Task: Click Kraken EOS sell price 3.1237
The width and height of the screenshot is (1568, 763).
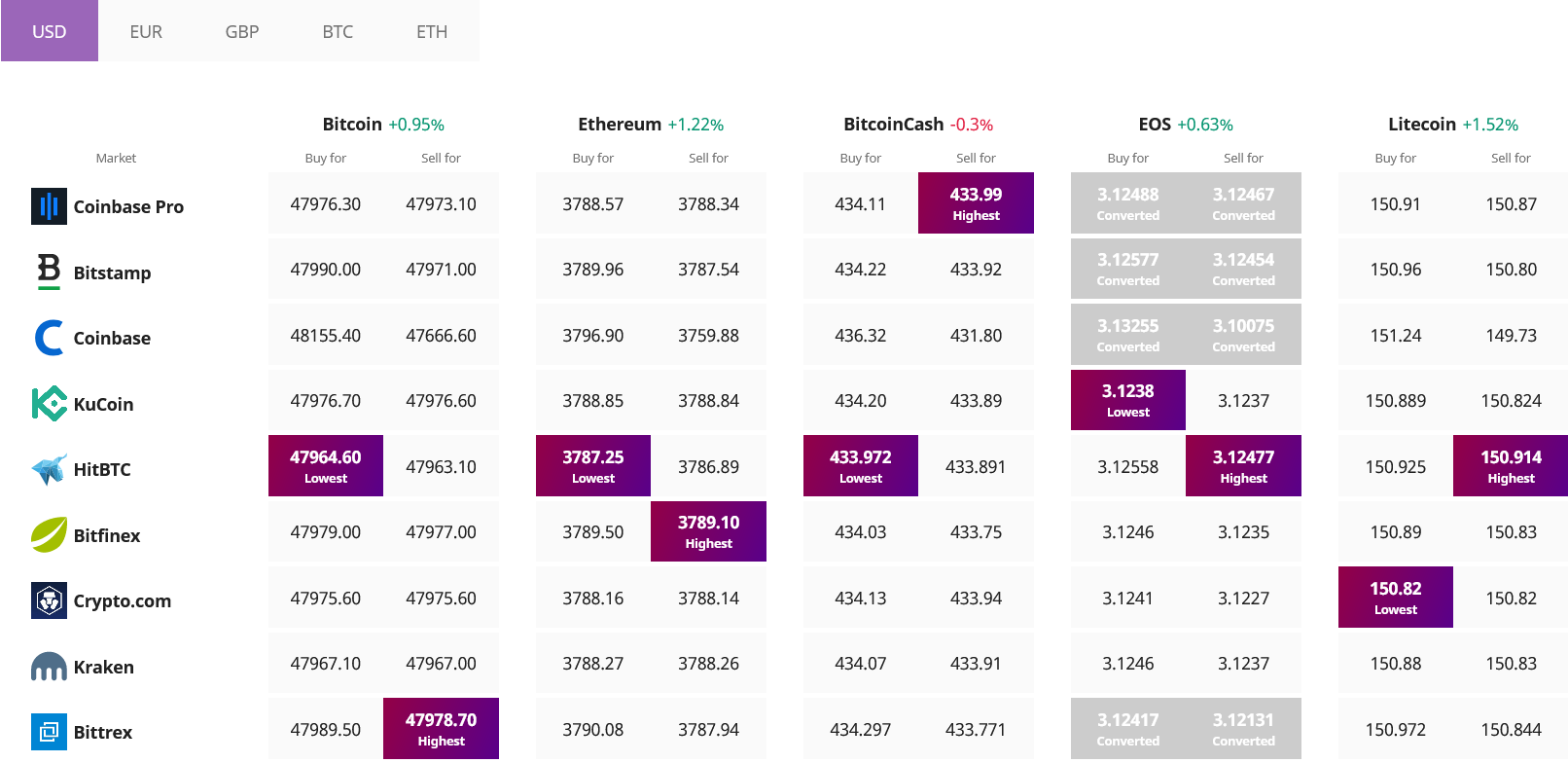Action: click(x=1243, y=664)
